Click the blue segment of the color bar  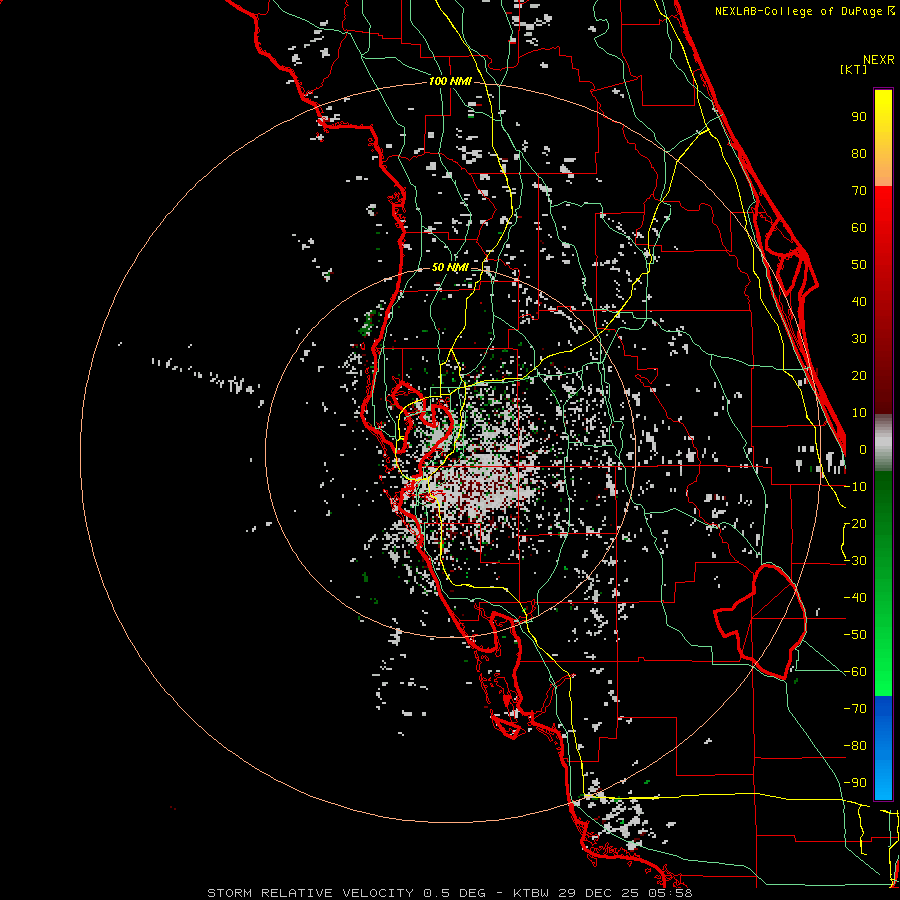tap(883, 748)
